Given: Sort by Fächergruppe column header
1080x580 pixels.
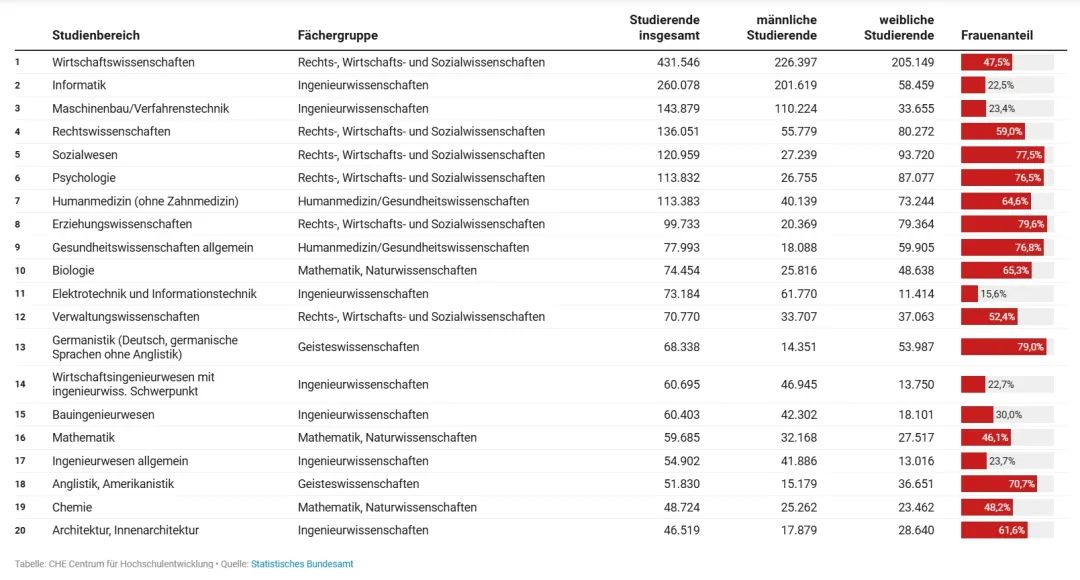Looking at the screenshot, I should pyautogui.click(x=338, y=35).
